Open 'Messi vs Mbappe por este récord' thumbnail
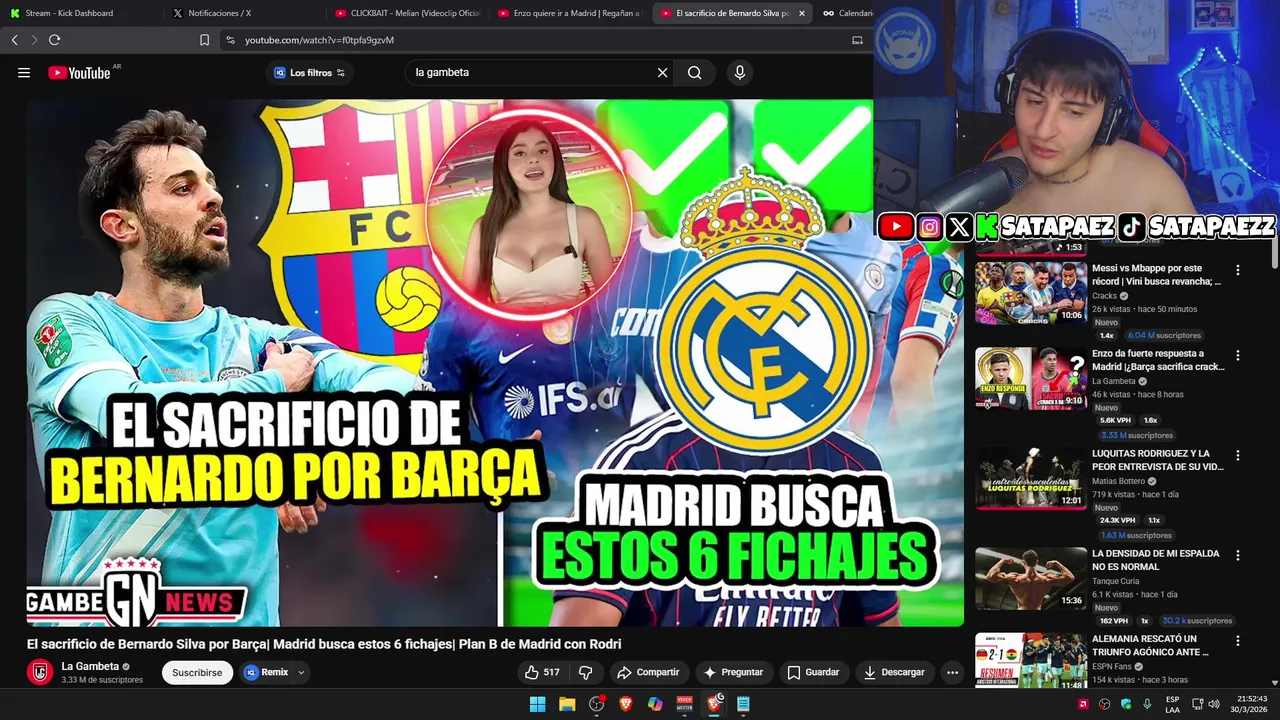1280x720 pixels. 1031,293
